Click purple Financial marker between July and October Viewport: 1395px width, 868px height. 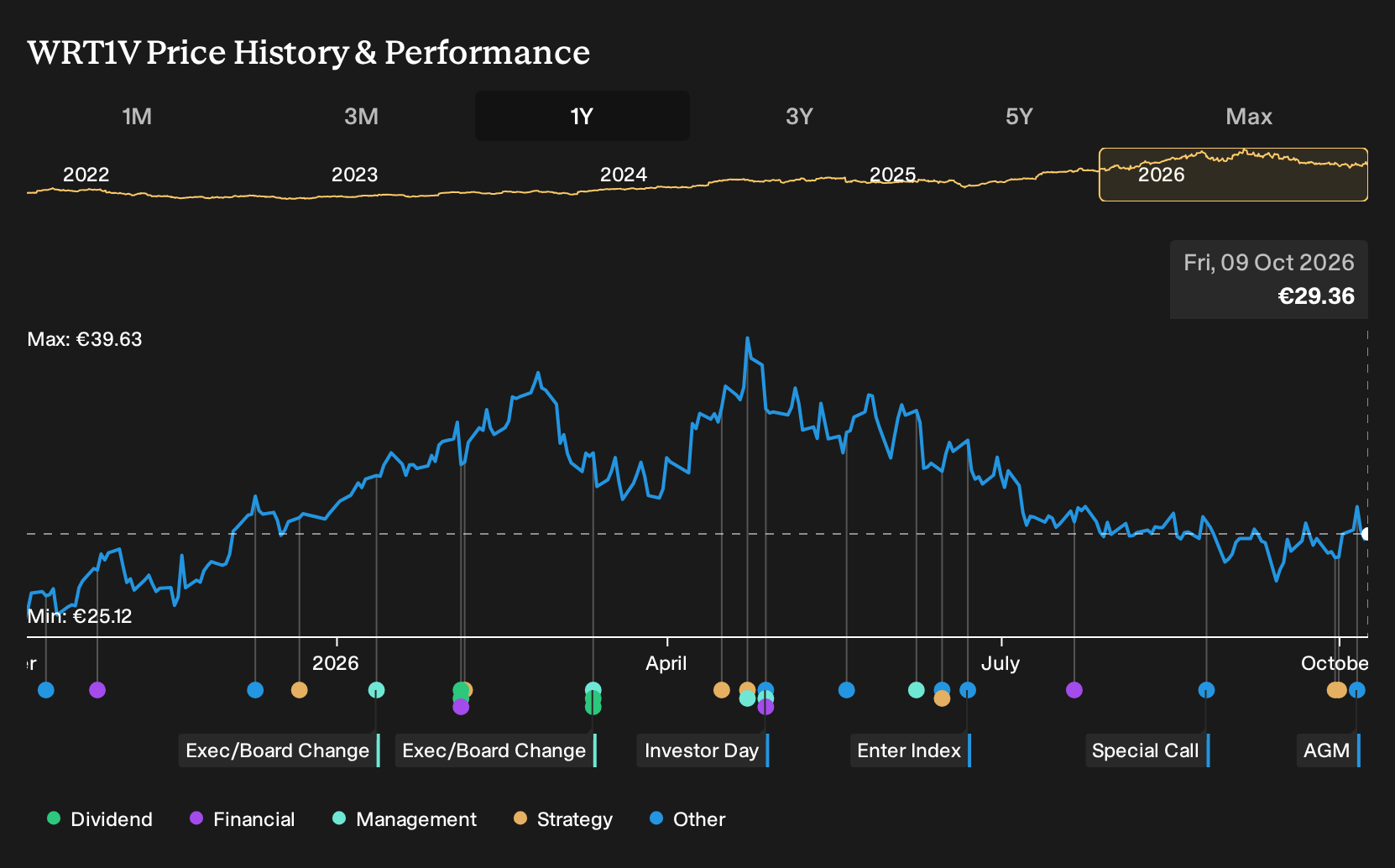pos(1074,690)
